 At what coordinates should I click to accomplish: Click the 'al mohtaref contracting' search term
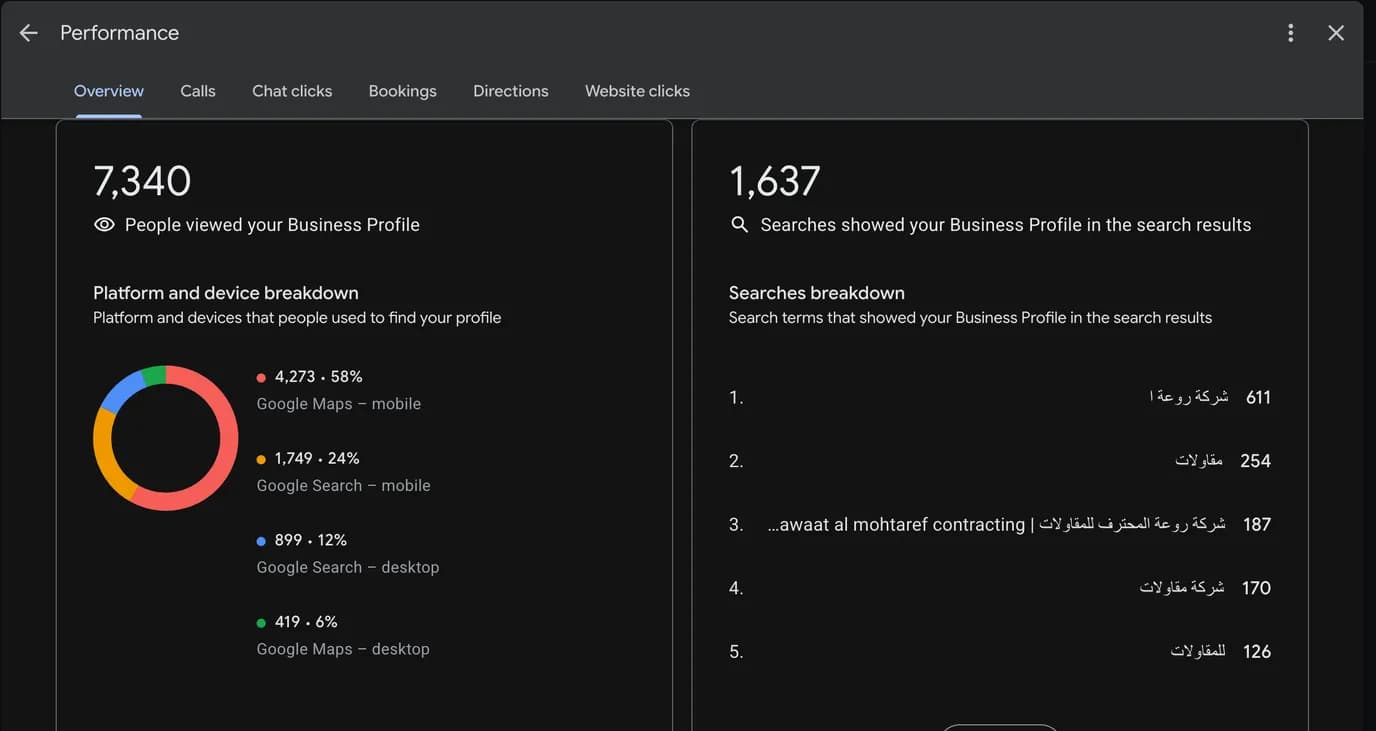pyautogui.click(x=996, y=524)
